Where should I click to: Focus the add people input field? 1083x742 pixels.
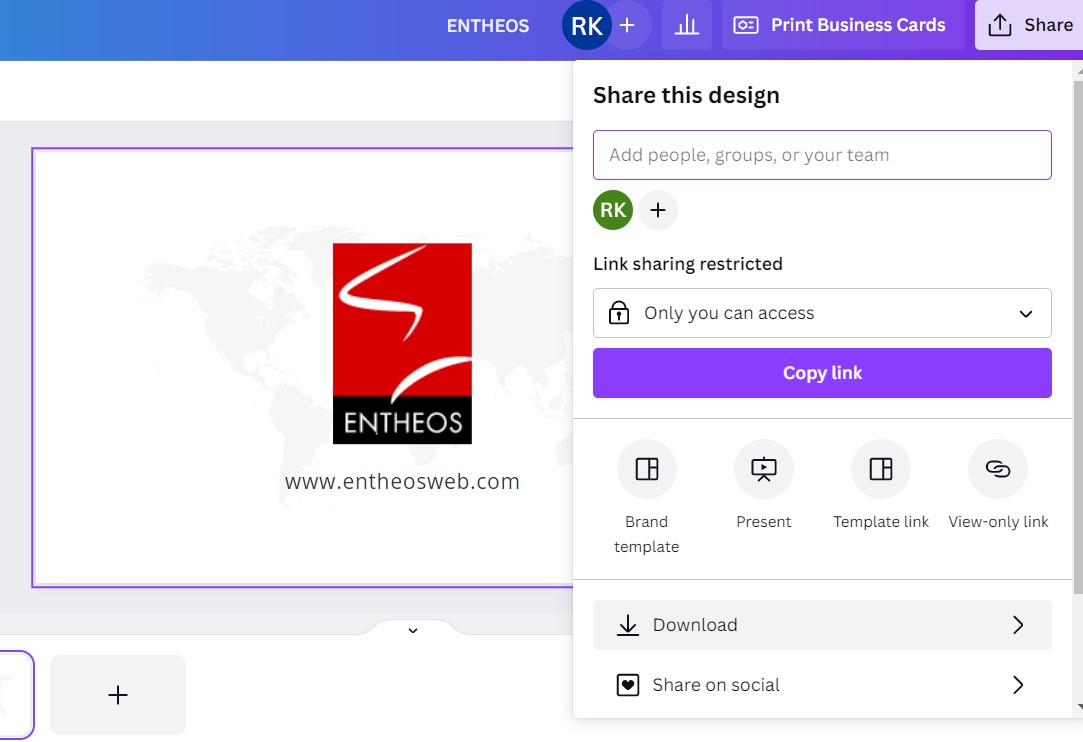(x=822, y=155)
